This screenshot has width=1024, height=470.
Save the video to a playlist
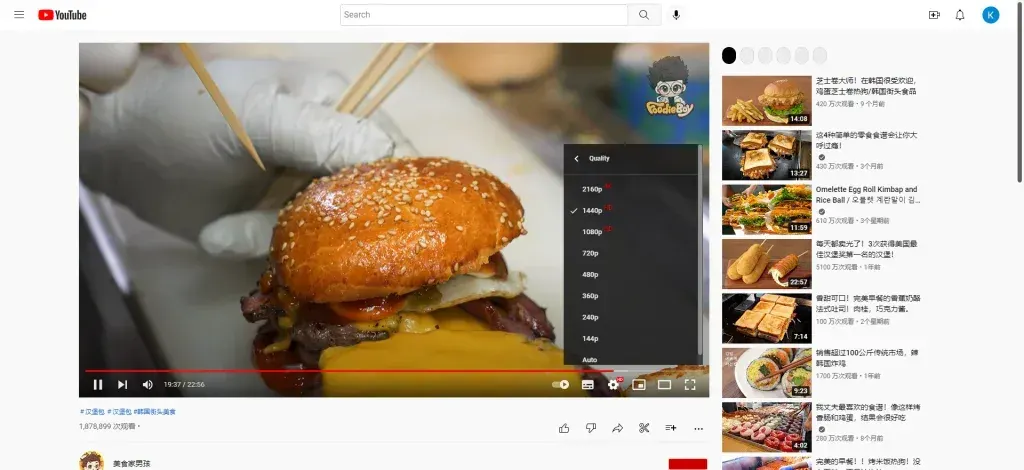tap(671, 428)
